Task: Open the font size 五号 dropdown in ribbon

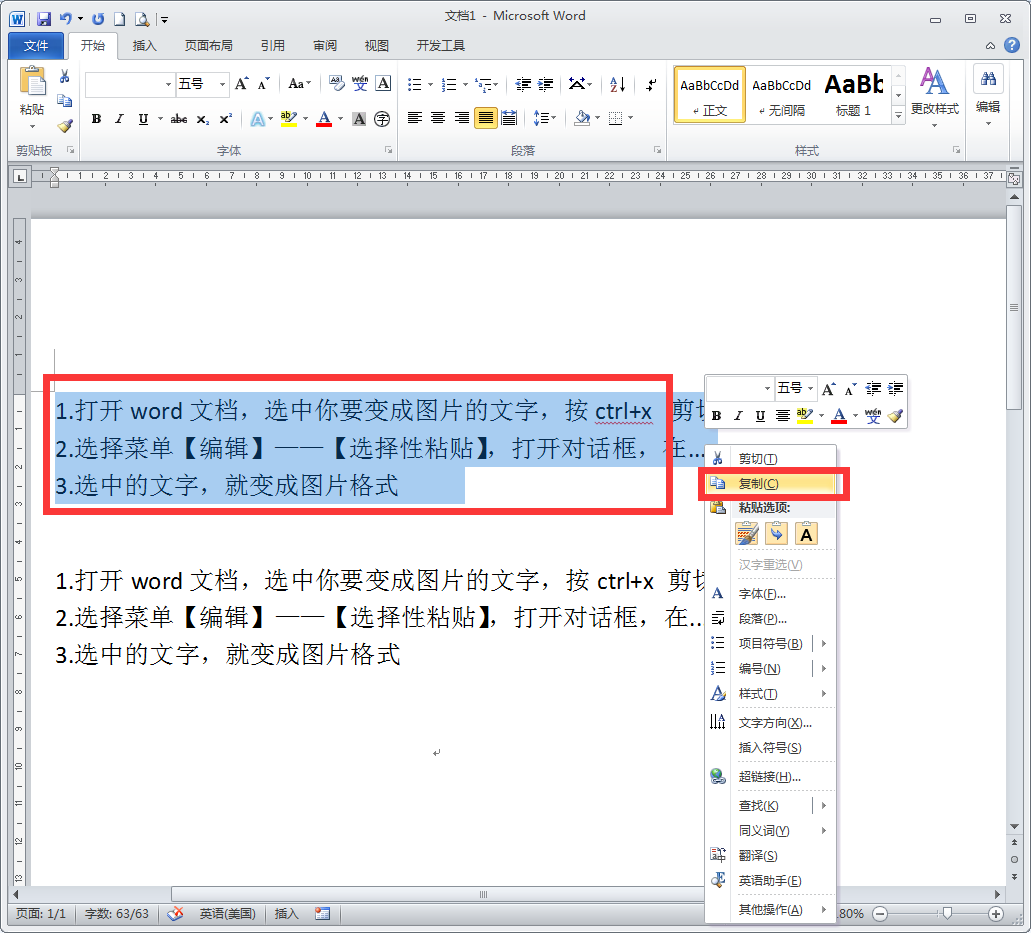Action: tap(222, 84)
